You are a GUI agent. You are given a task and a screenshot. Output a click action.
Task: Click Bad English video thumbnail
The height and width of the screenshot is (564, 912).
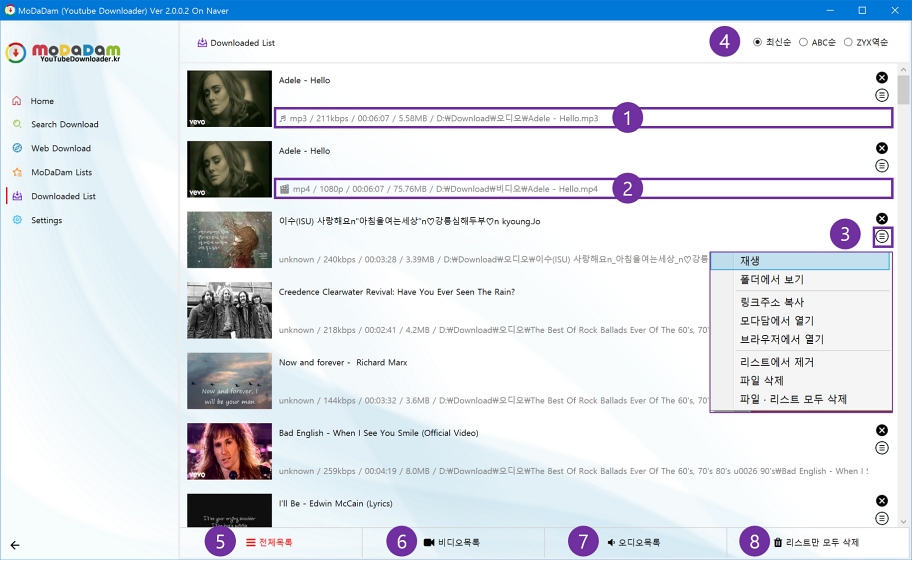pos(229,451)
